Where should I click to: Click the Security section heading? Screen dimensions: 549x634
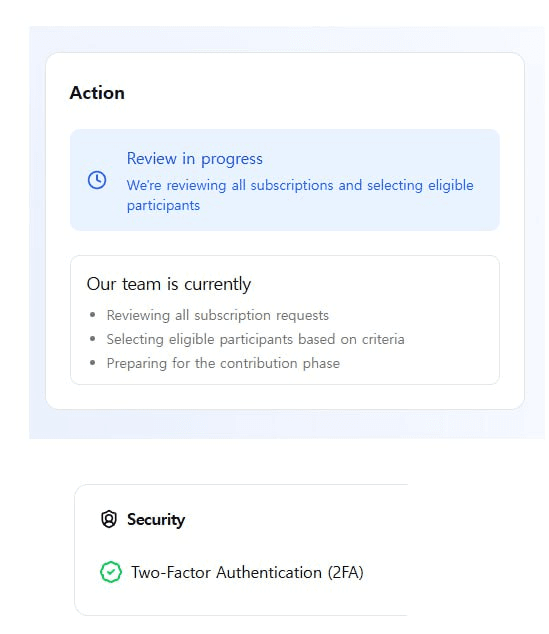(156, 520)
